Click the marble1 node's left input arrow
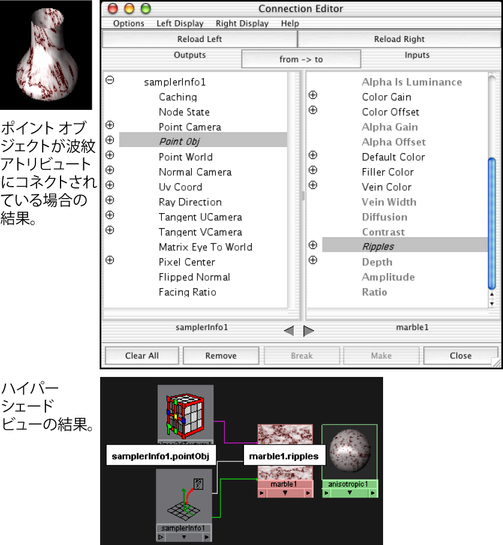Screen dimensions: 503x545 coord(262,493)
